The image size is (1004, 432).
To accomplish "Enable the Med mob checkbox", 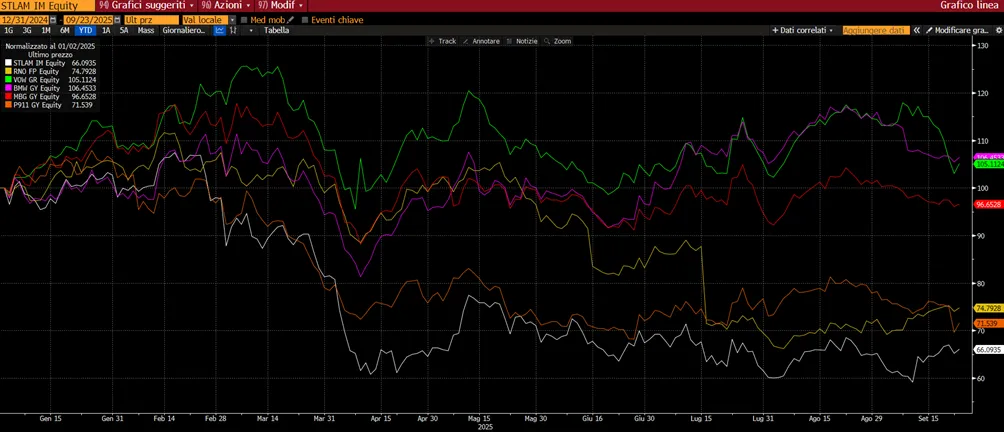I will pos(244,20).
